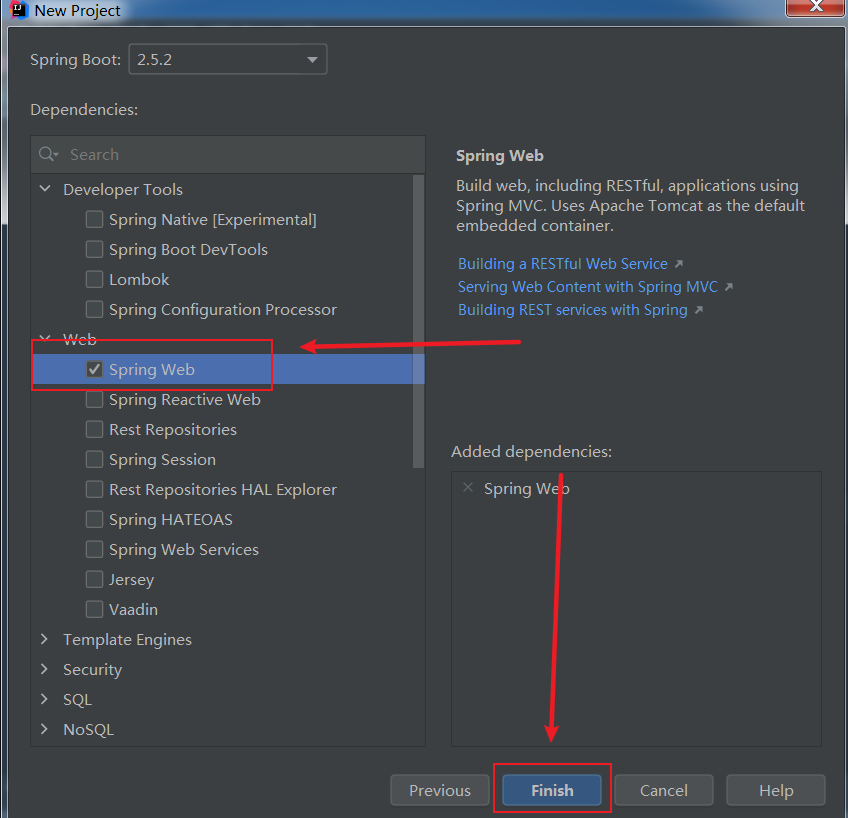
Task: Select Spring Web in added dependencies
Action: click(x=527, y=489)
